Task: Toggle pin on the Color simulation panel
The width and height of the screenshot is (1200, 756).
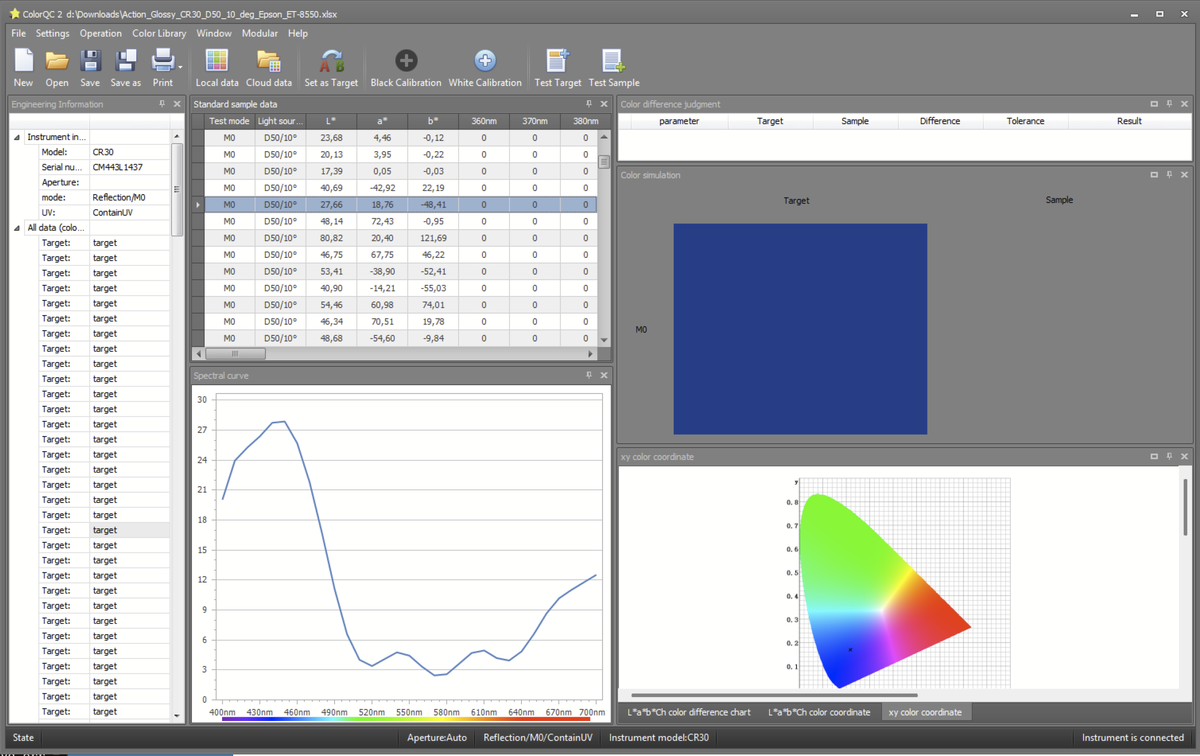Action: (x=1169, y=175)
